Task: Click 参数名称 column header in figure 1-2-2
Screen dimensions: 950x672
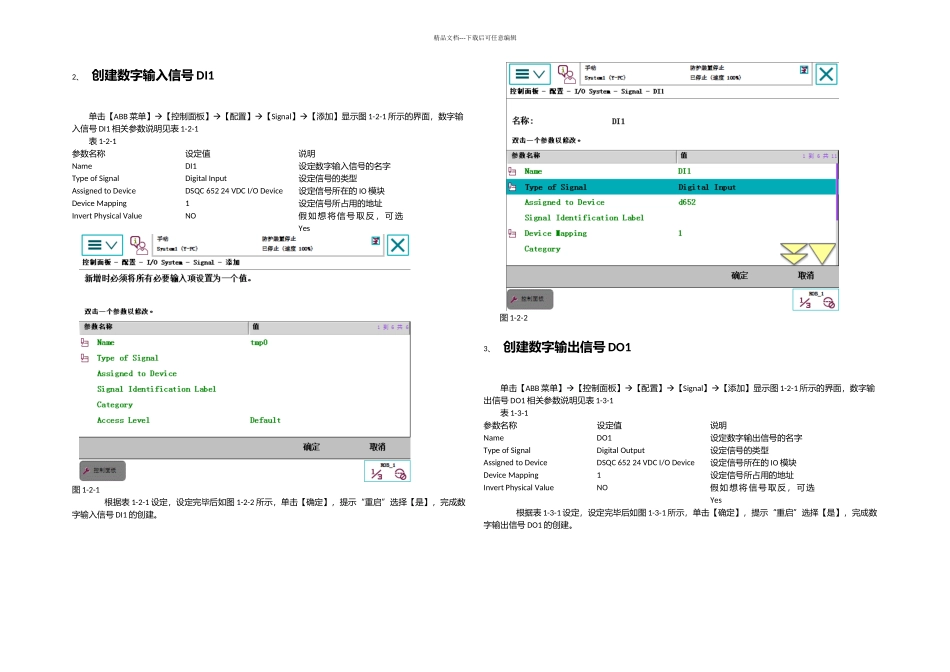Action: tap(591, 156)
